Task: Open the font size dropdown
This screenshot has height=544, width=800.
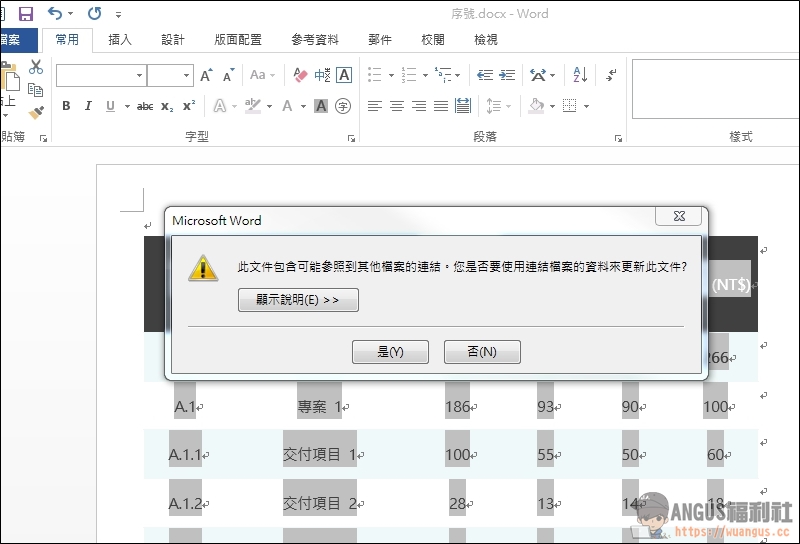Action: coord(186,75)
